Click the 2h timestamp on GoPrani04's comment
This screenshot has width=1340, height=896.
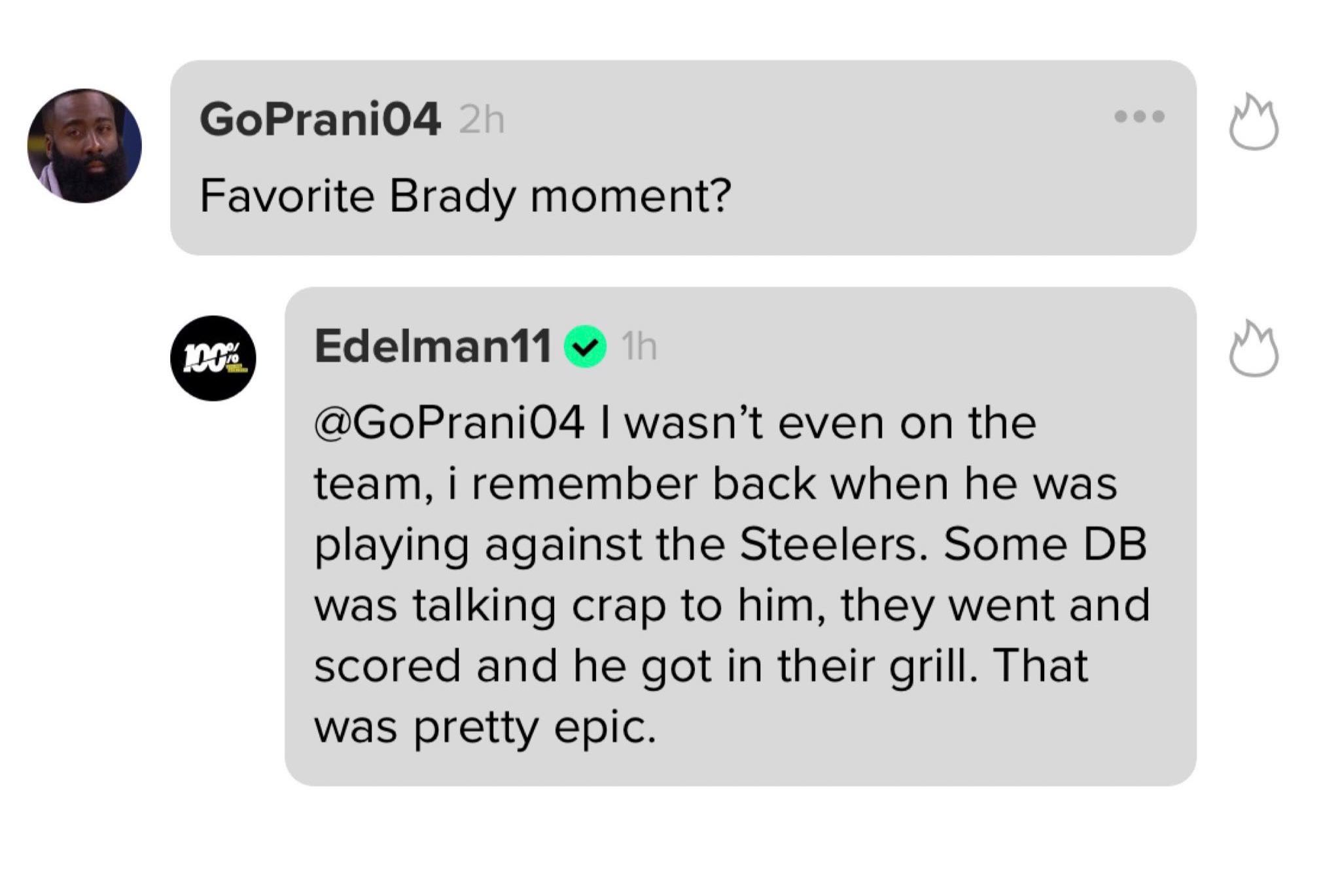482,120
